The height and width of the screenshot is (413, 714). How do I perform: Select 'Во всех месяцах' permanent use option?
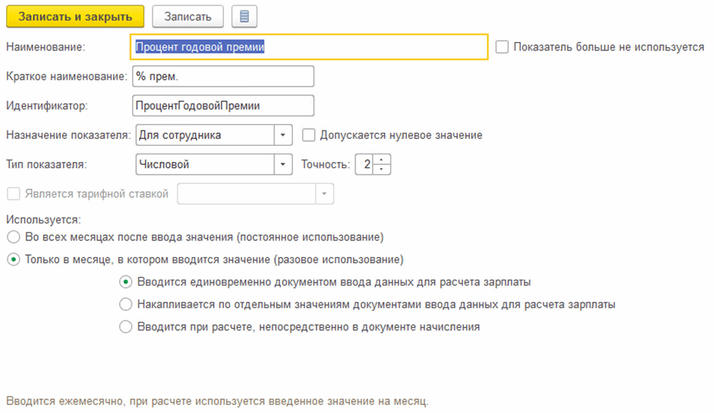coord(13,237)
